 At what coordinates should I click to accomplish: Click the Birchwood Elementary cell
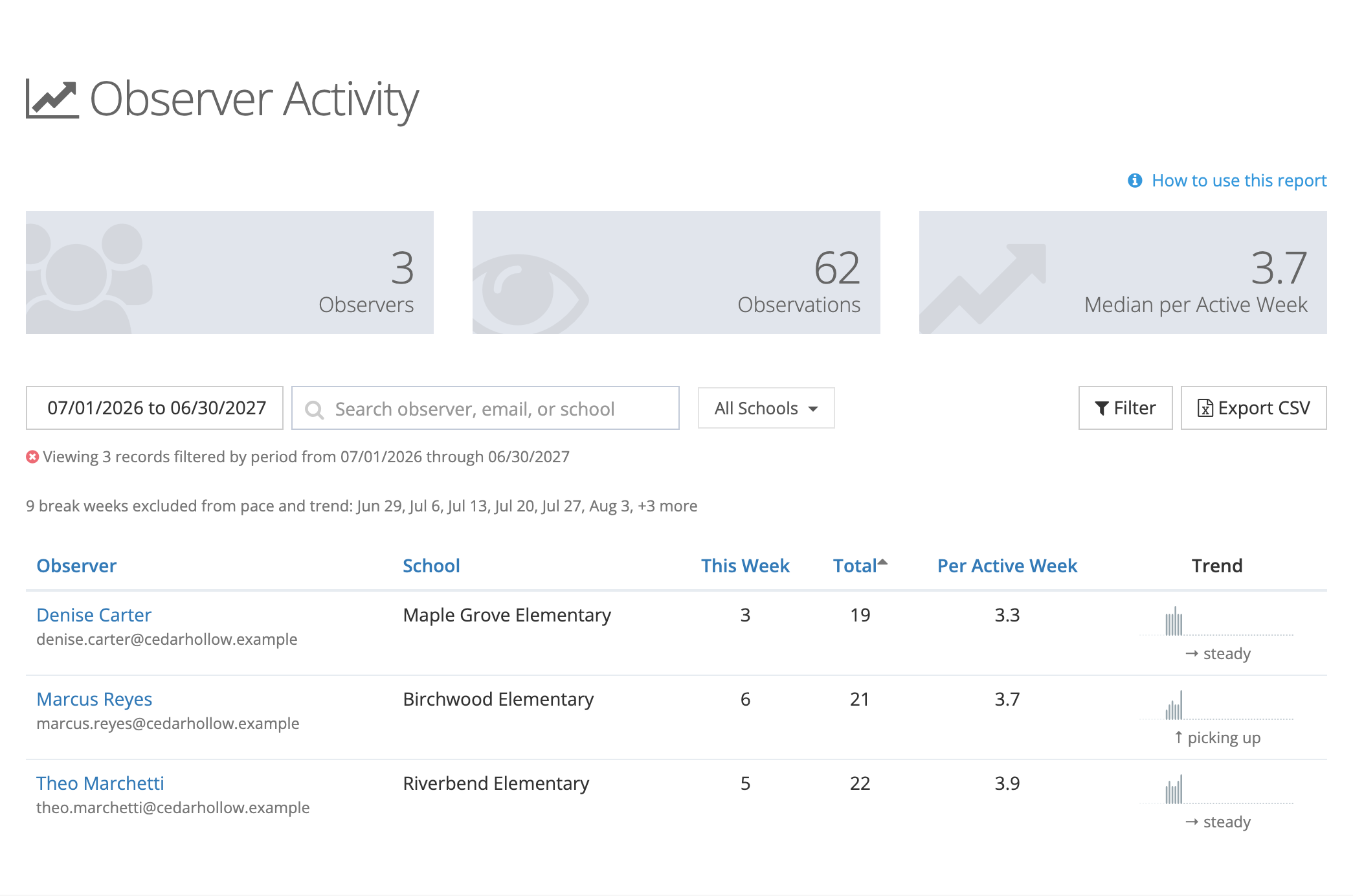(x=498, y=699)
